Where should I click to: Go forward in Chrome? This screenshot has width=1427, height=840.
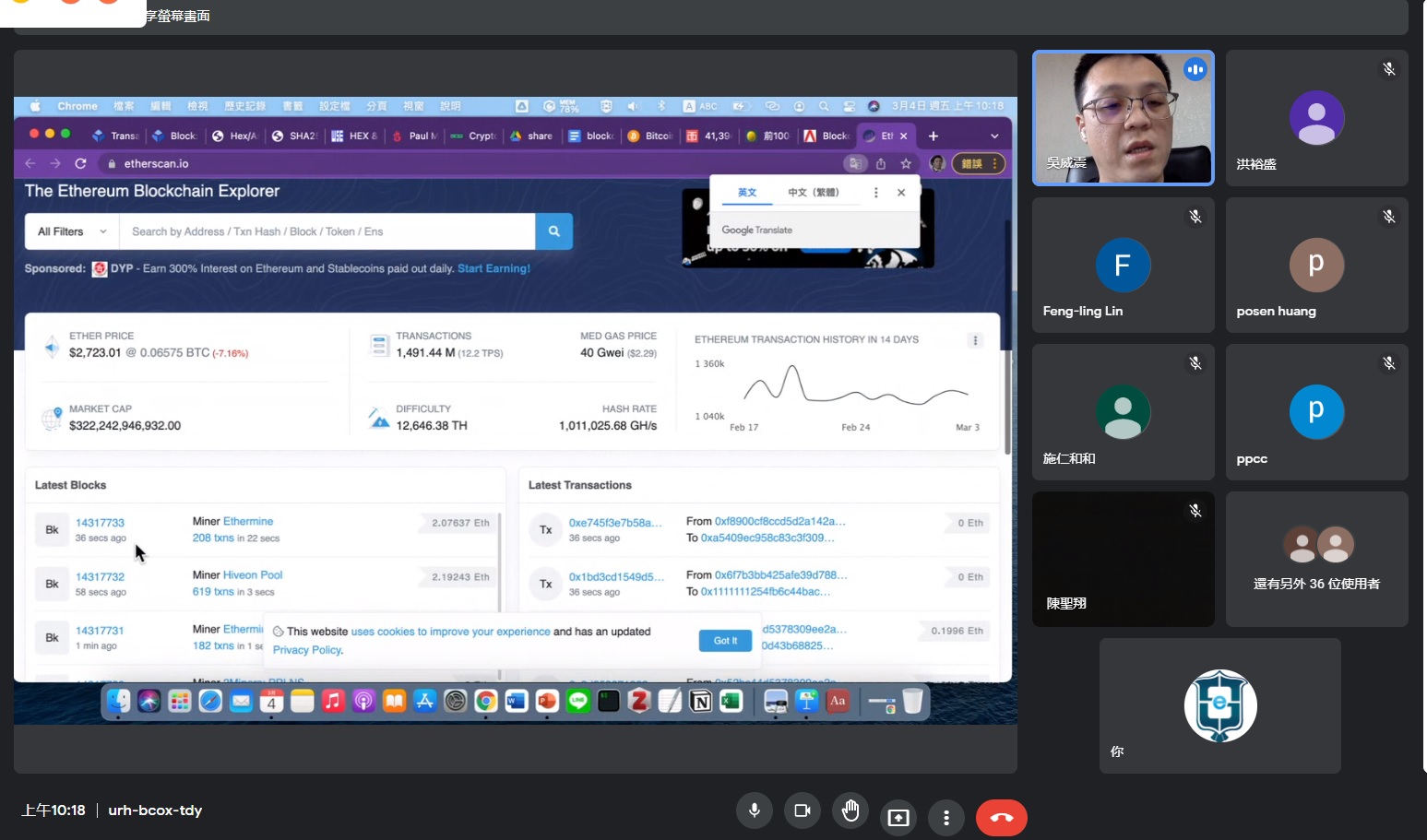[55, 163]
